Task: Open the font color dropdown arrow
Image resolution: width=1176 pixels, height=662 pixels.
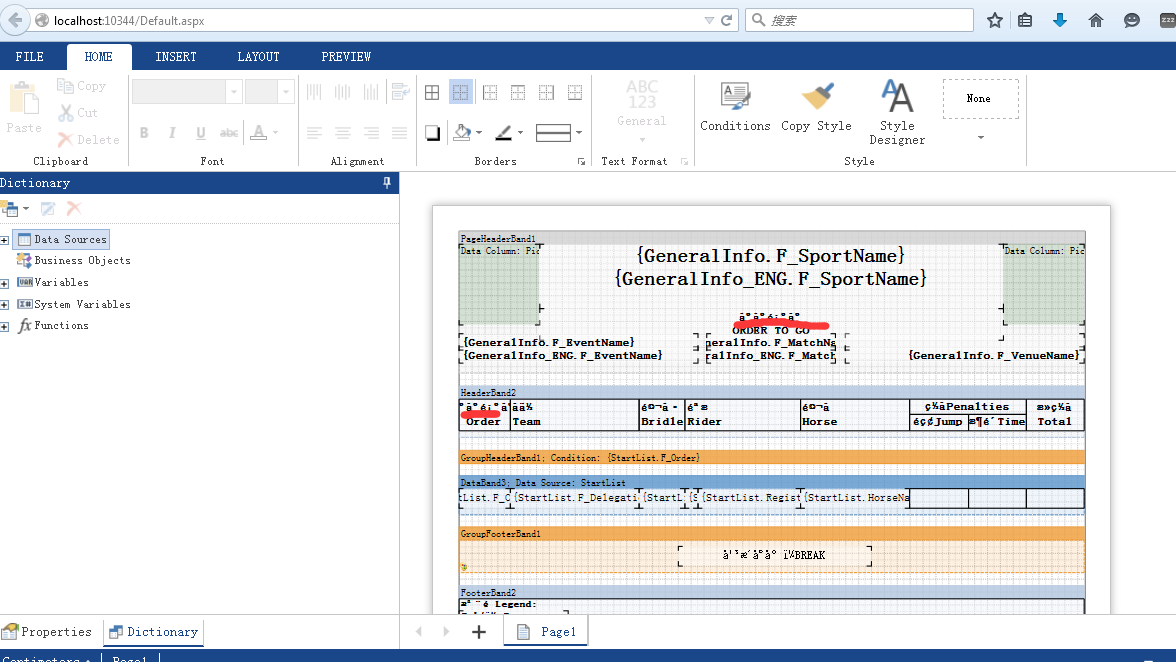Action: [276, 133]
